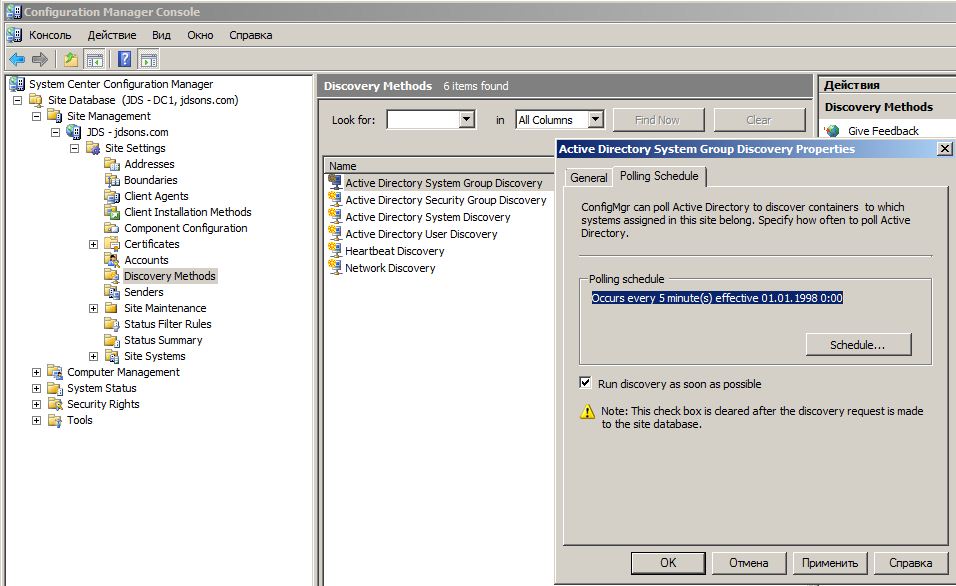Click the Отмена button
The width and height of the screenshot is (956, 586).
pyautogui.click(x=748, y=563)
